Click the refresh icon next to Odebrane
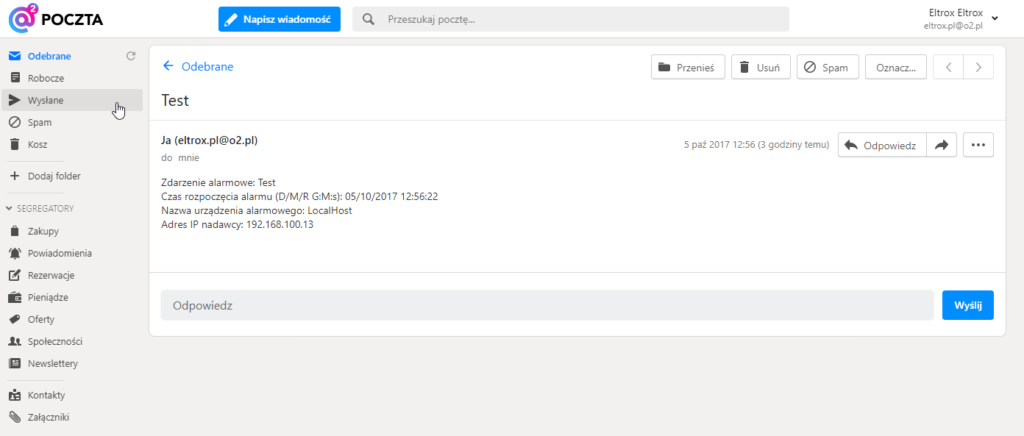1024x436 pixels. pos(130,56)
